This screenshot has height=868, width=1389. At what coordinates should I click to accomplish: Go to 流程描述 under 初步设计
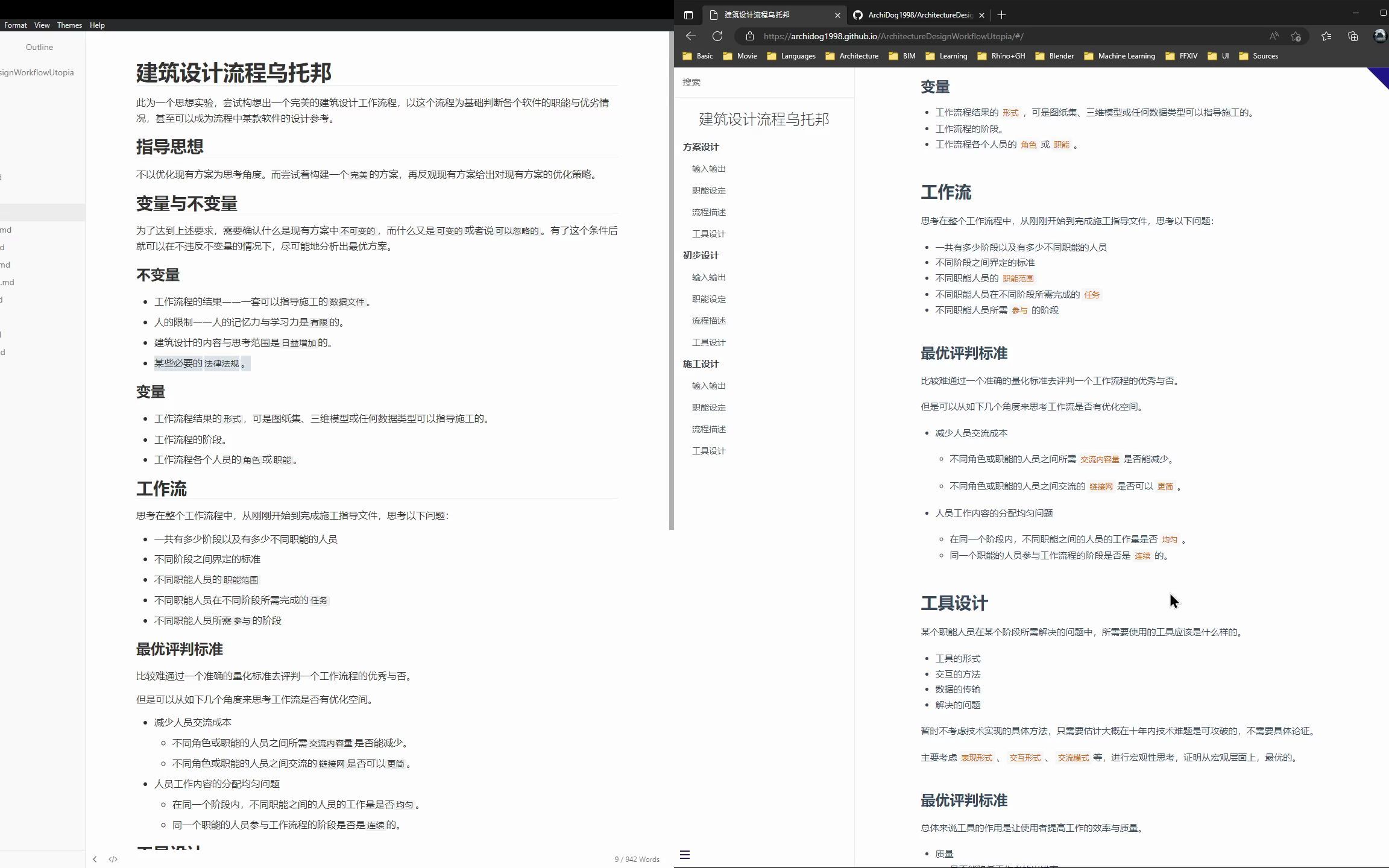click(709, 321)
